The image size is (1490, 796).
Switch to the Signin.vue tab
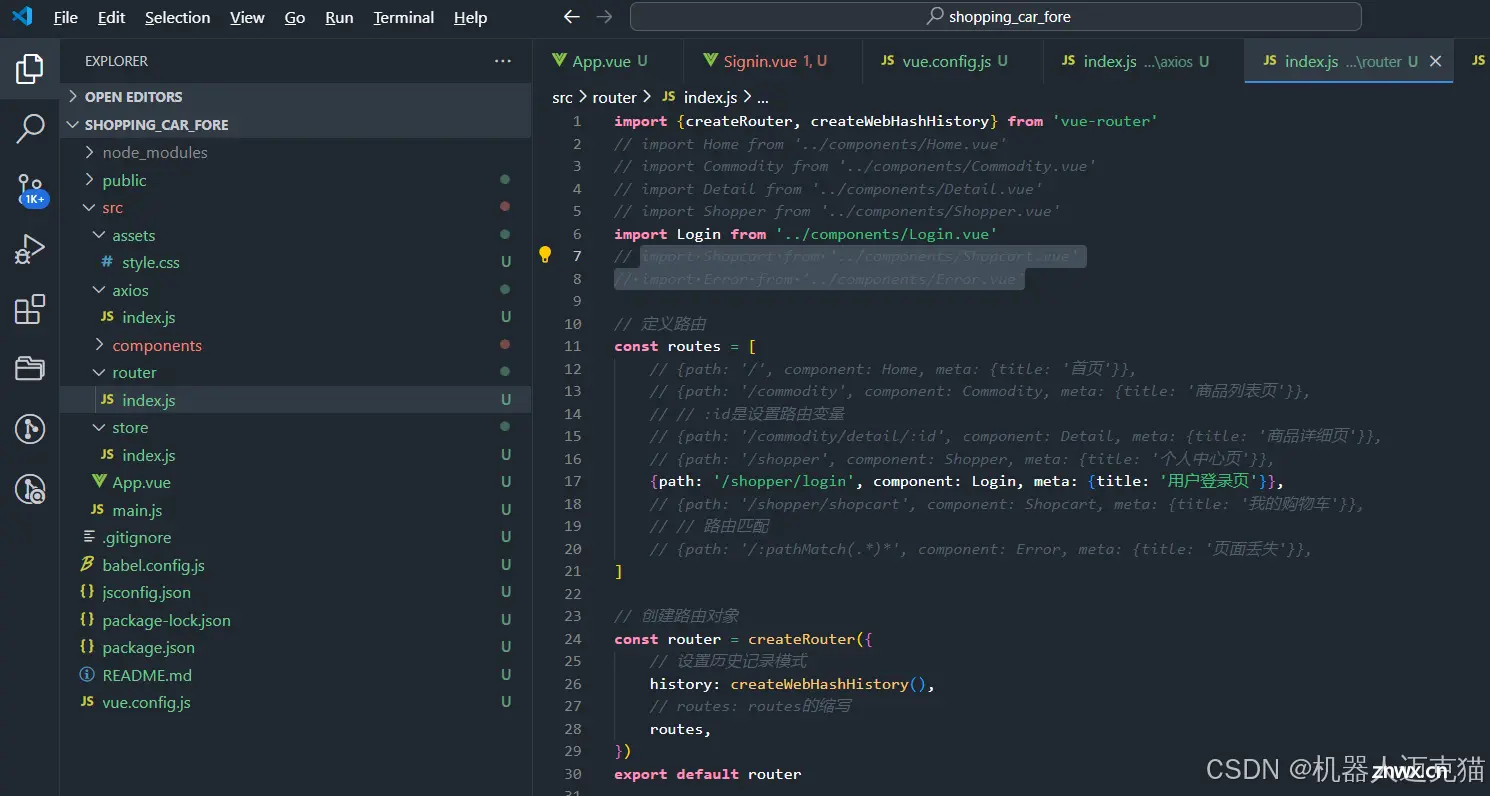(x=772, y=61)
